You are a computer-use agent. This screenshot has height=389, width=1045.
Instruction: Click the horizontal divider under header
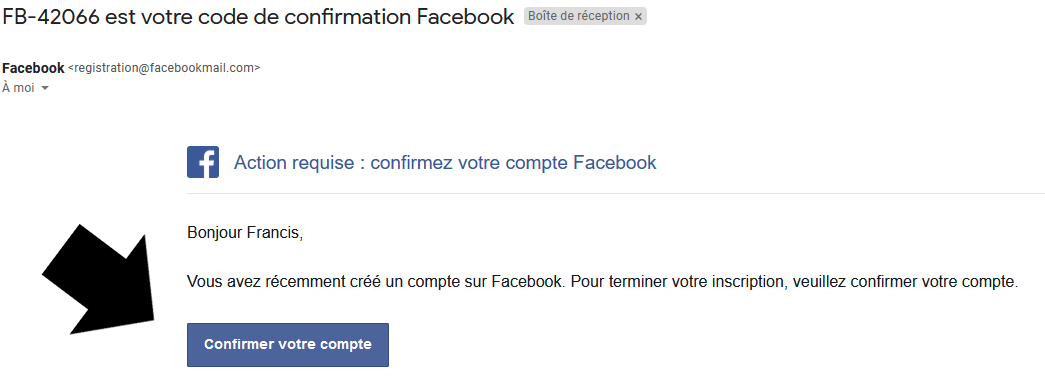click(x=616, y=193)
